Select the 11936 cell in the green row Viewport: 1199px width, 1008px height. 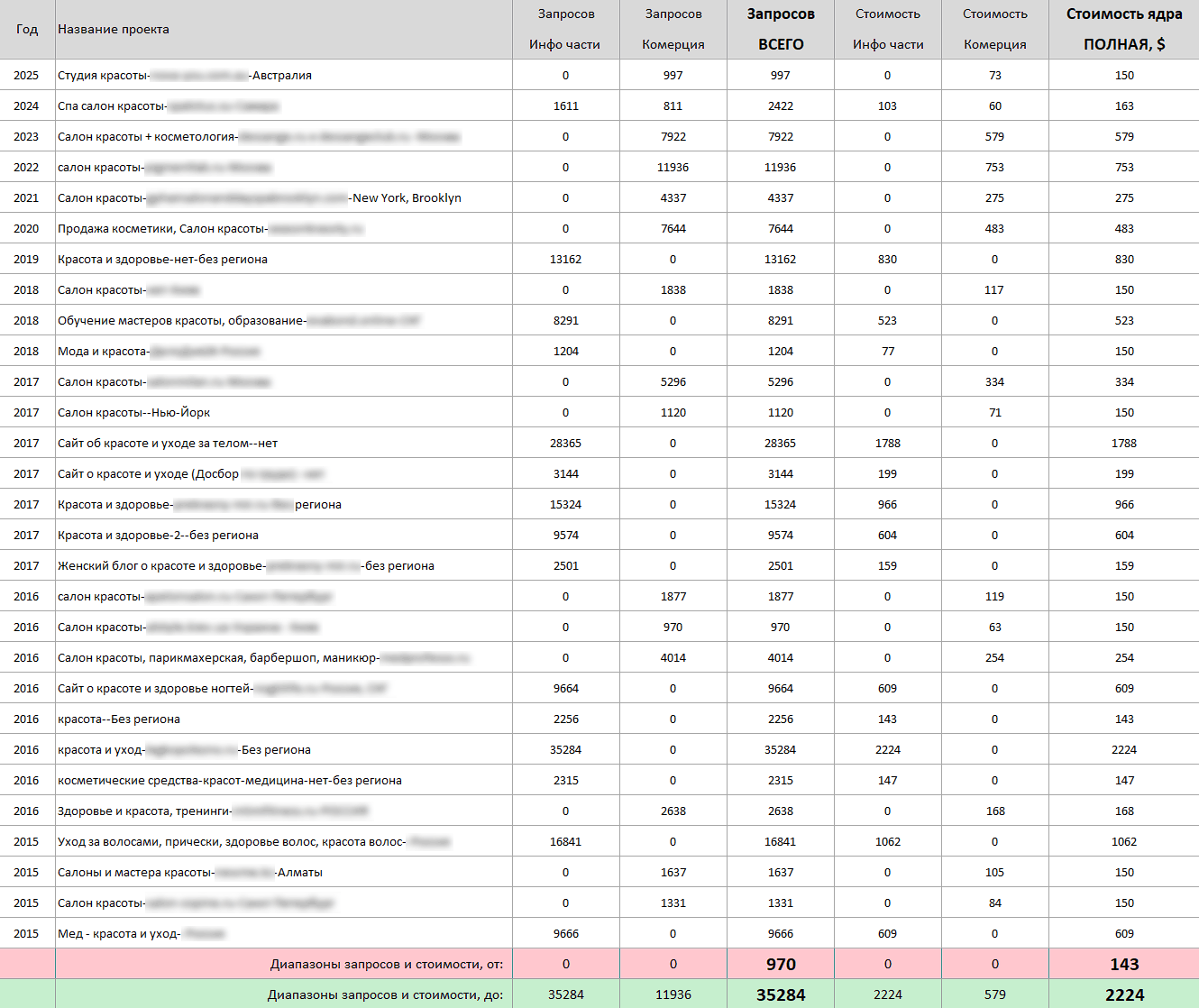pyautogui.click(x=673, y=995)
